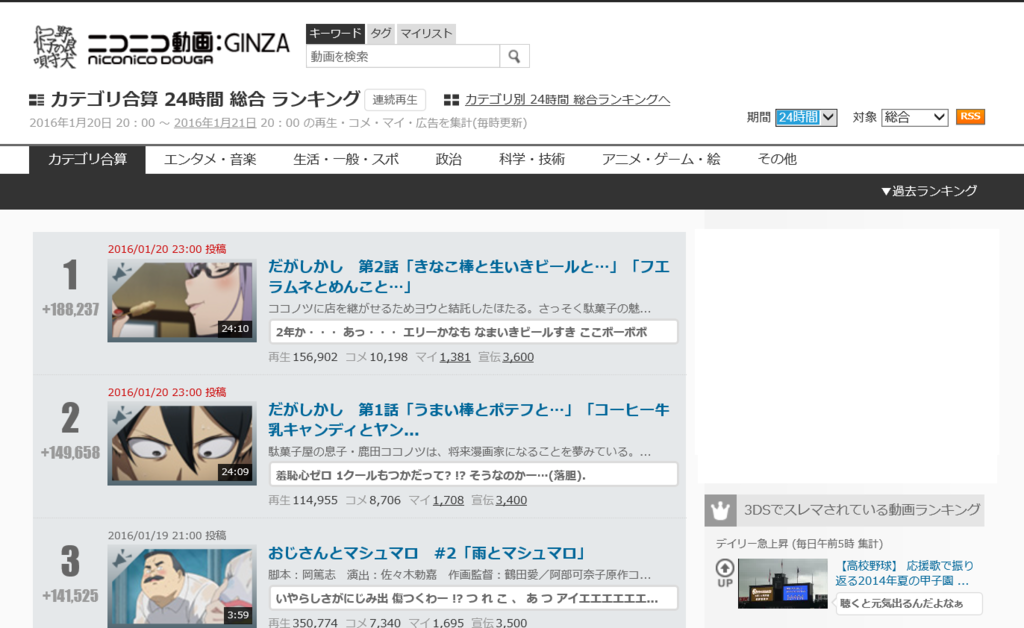The image size is (1024, 628).
Task: Select the マイリスト search tab
Action: [x=426, y=33]
